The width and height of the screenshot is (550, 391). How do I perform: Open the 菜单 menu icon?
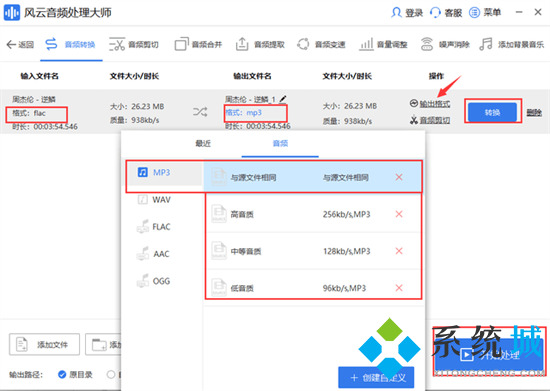coord(474,13)
